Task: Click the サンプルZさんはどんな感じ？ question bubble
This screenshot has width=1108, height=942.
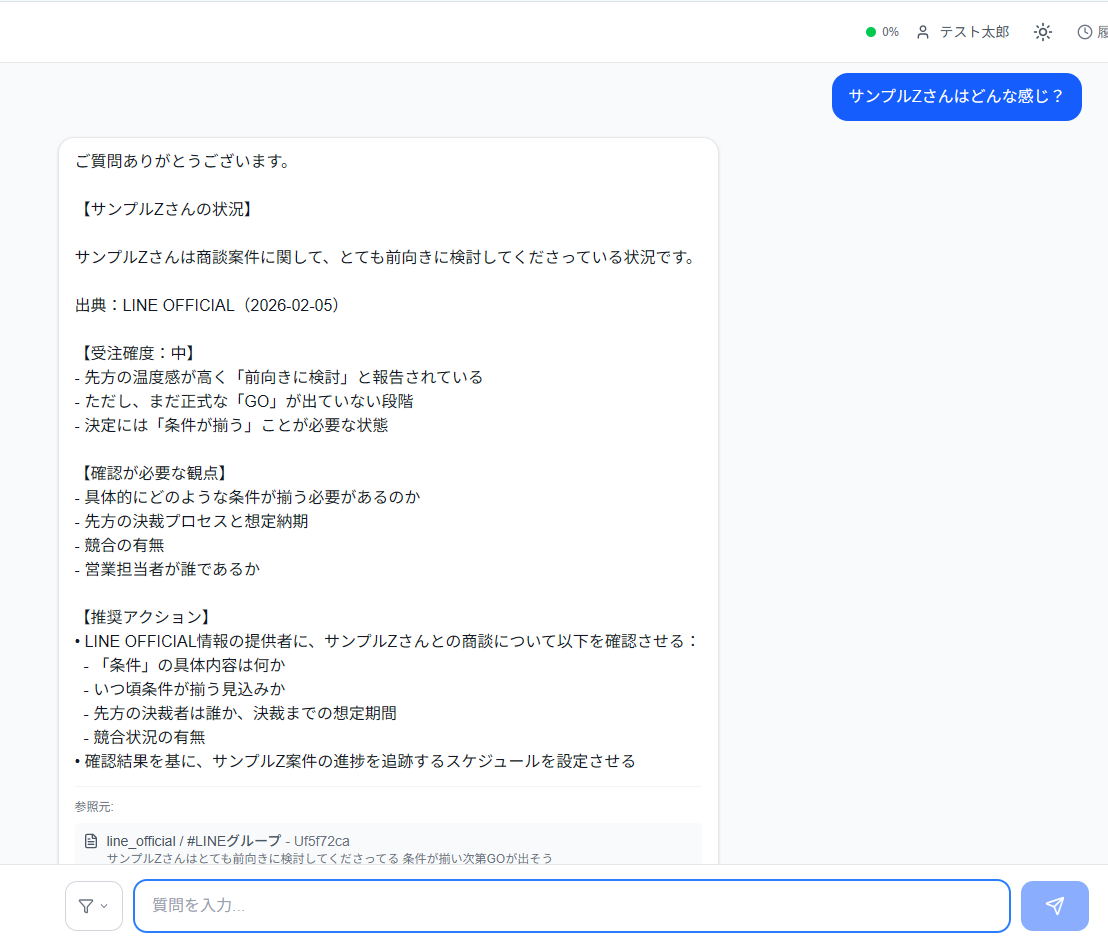Action: tap(956, 97)
